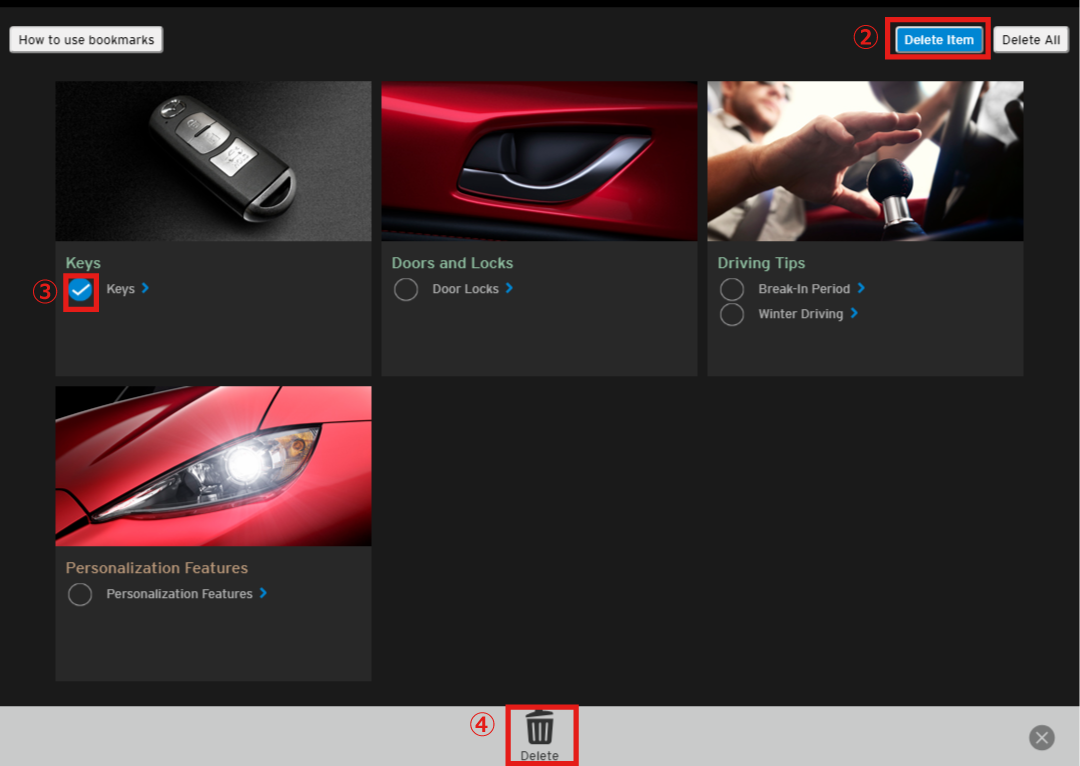Open the gear shift driving thumbnail
1080x766 pixels.
pos(865,161)
